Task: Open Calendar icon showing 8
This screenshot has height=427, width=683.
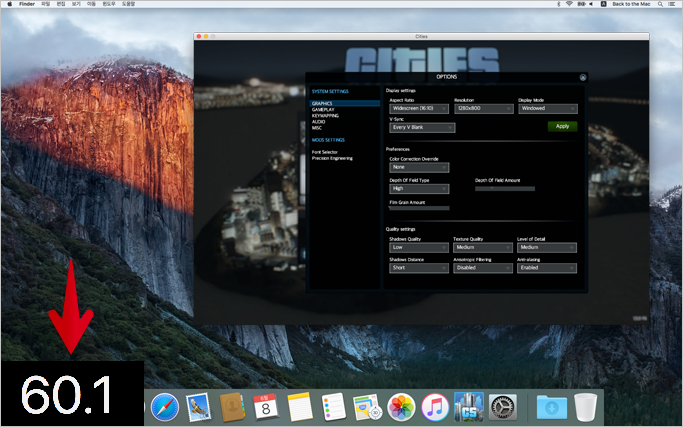Action: click(x=266, y=407)
